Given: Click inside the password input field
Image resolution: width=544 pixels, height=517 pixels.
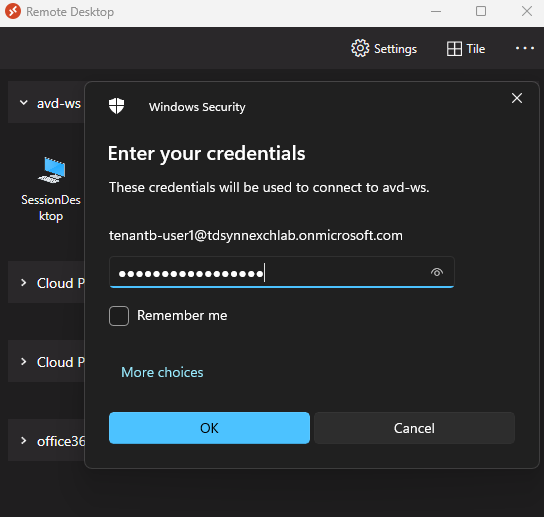Looking at the screenshot, I should pyautogui.click(x=281, y=272).
